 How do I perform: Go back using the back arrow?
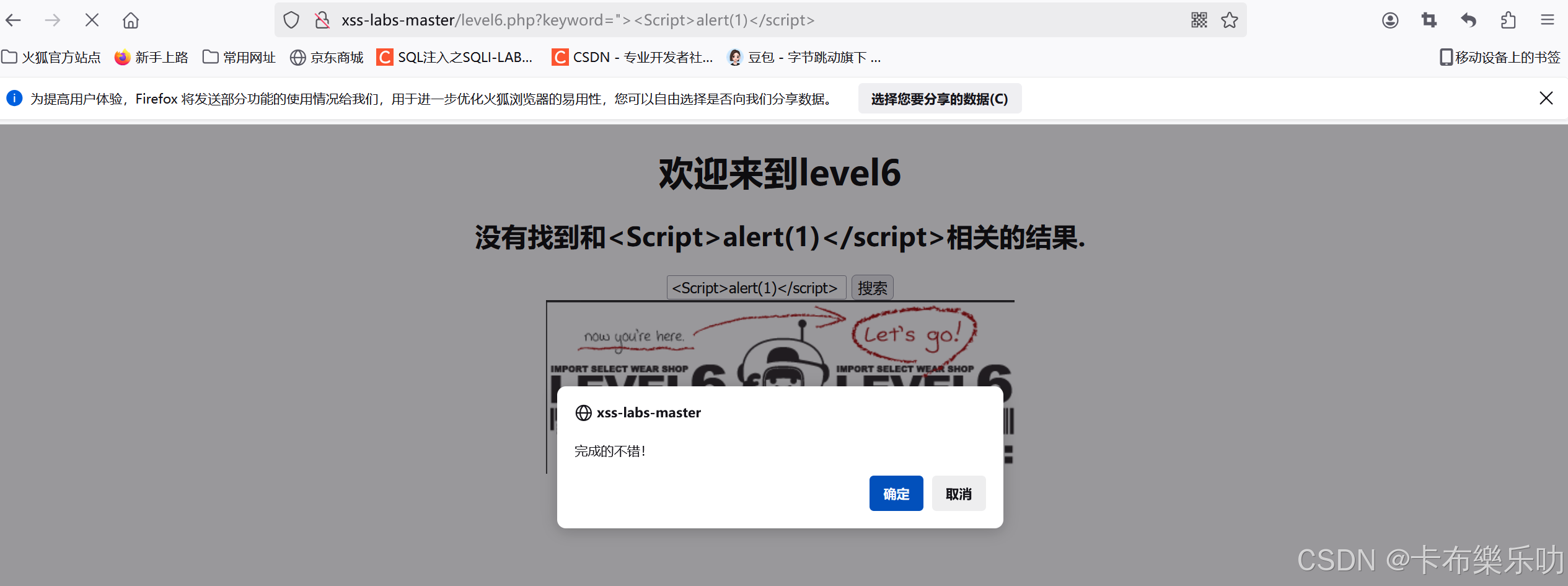pyautogui.click(x=14, y=20)
